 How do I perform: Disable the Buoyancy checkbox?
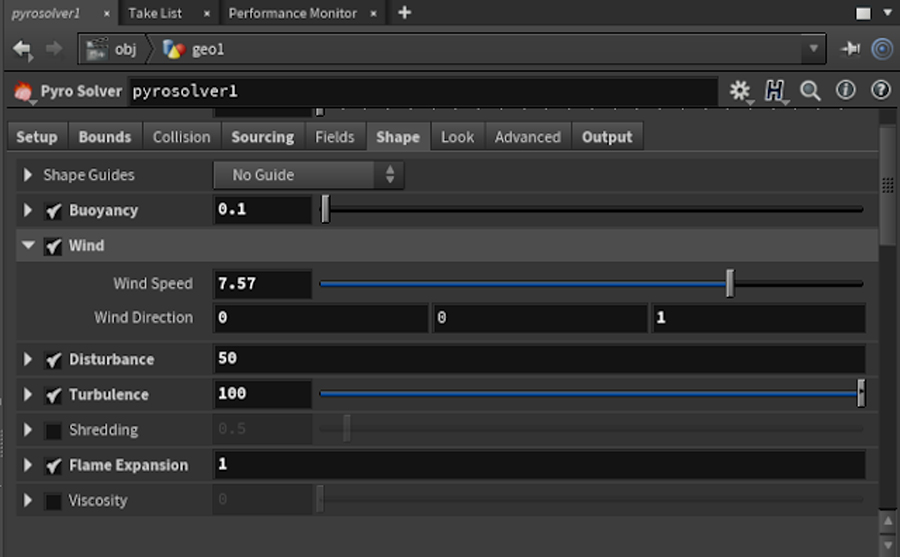[x=54, y=211]
